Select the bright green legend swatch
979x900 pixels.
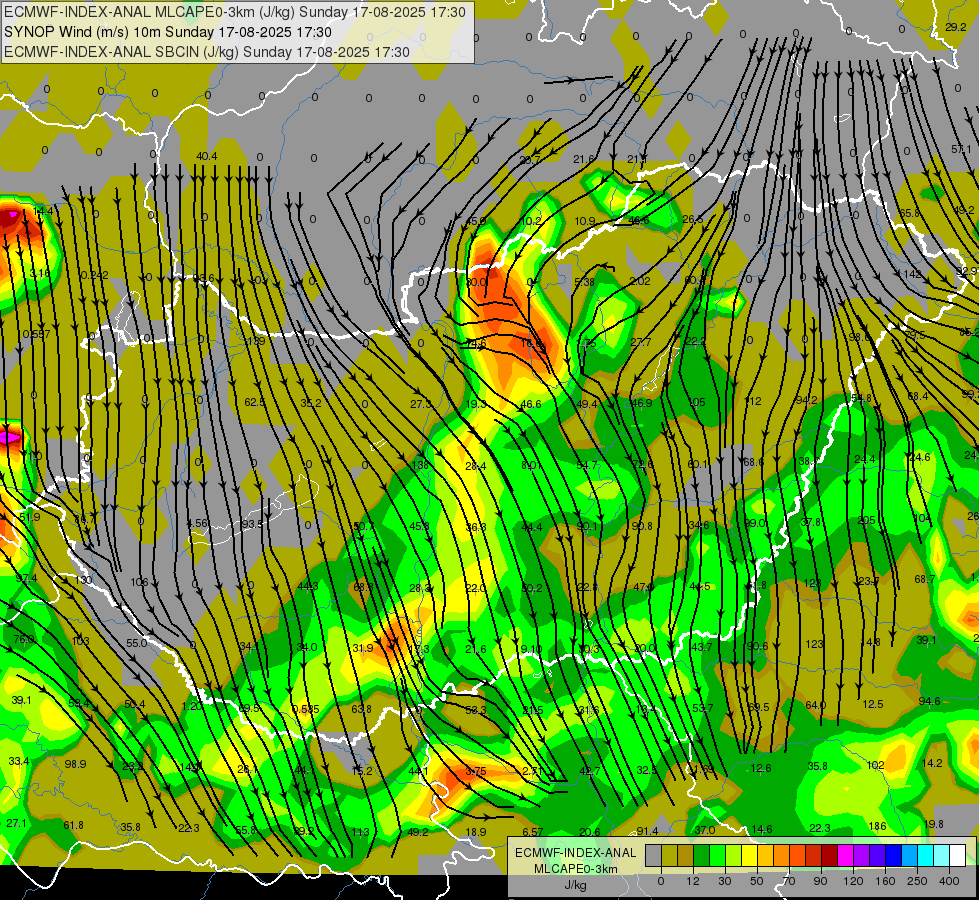[x=717, y=855]
